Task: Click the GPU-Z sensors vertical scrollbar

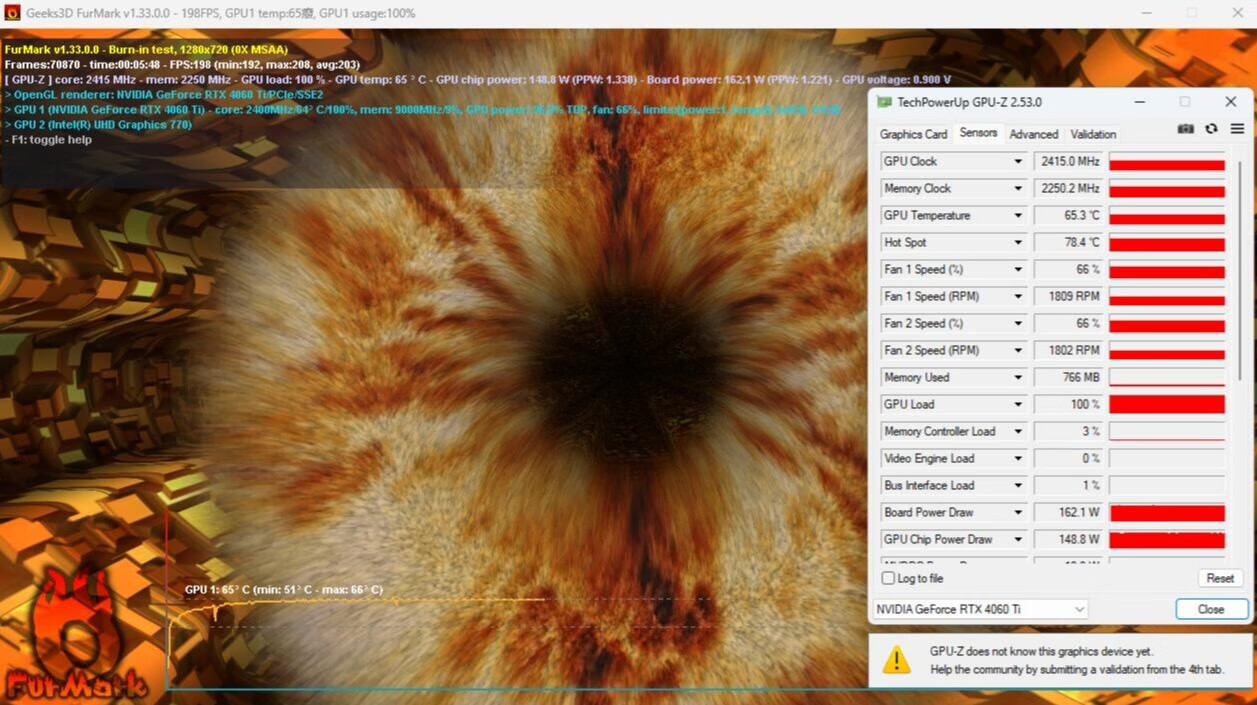Action: (1239, 270)
